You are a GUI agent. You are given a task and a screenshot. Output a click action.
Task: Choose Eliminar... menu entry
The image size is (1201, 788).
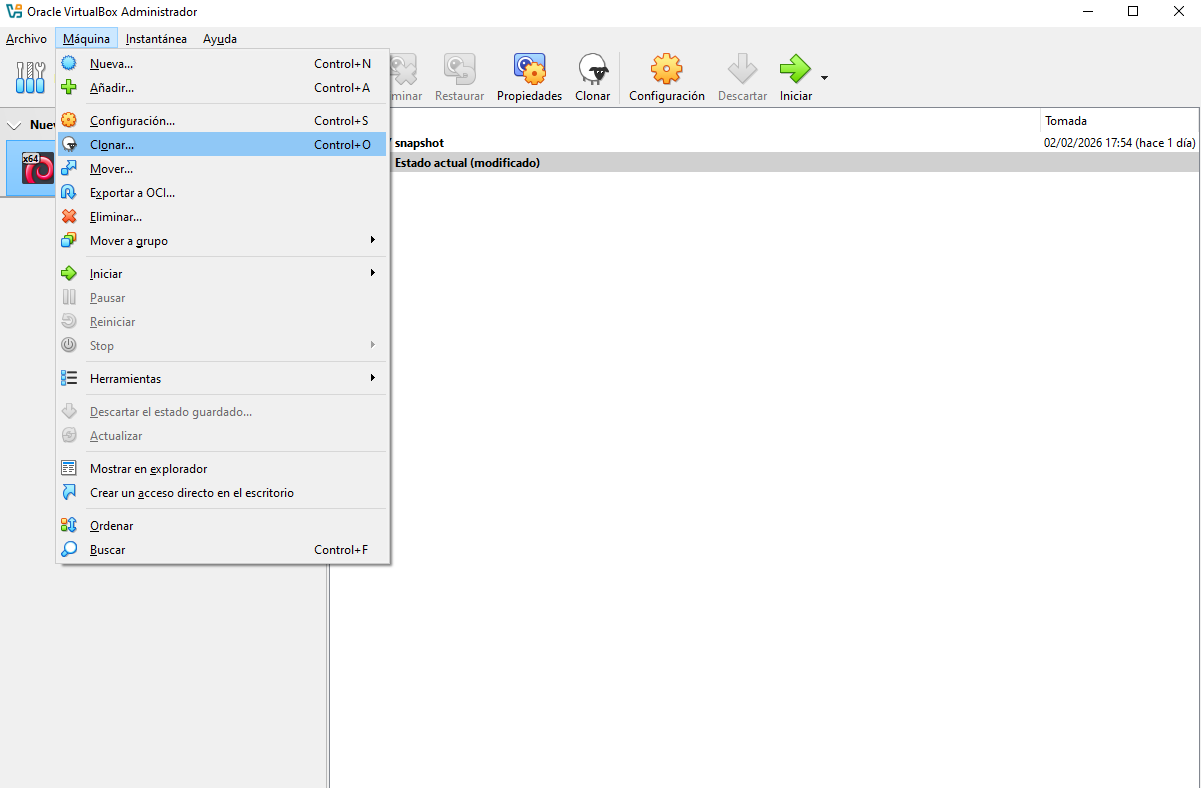pyautogui.click(x=222, y=216)
